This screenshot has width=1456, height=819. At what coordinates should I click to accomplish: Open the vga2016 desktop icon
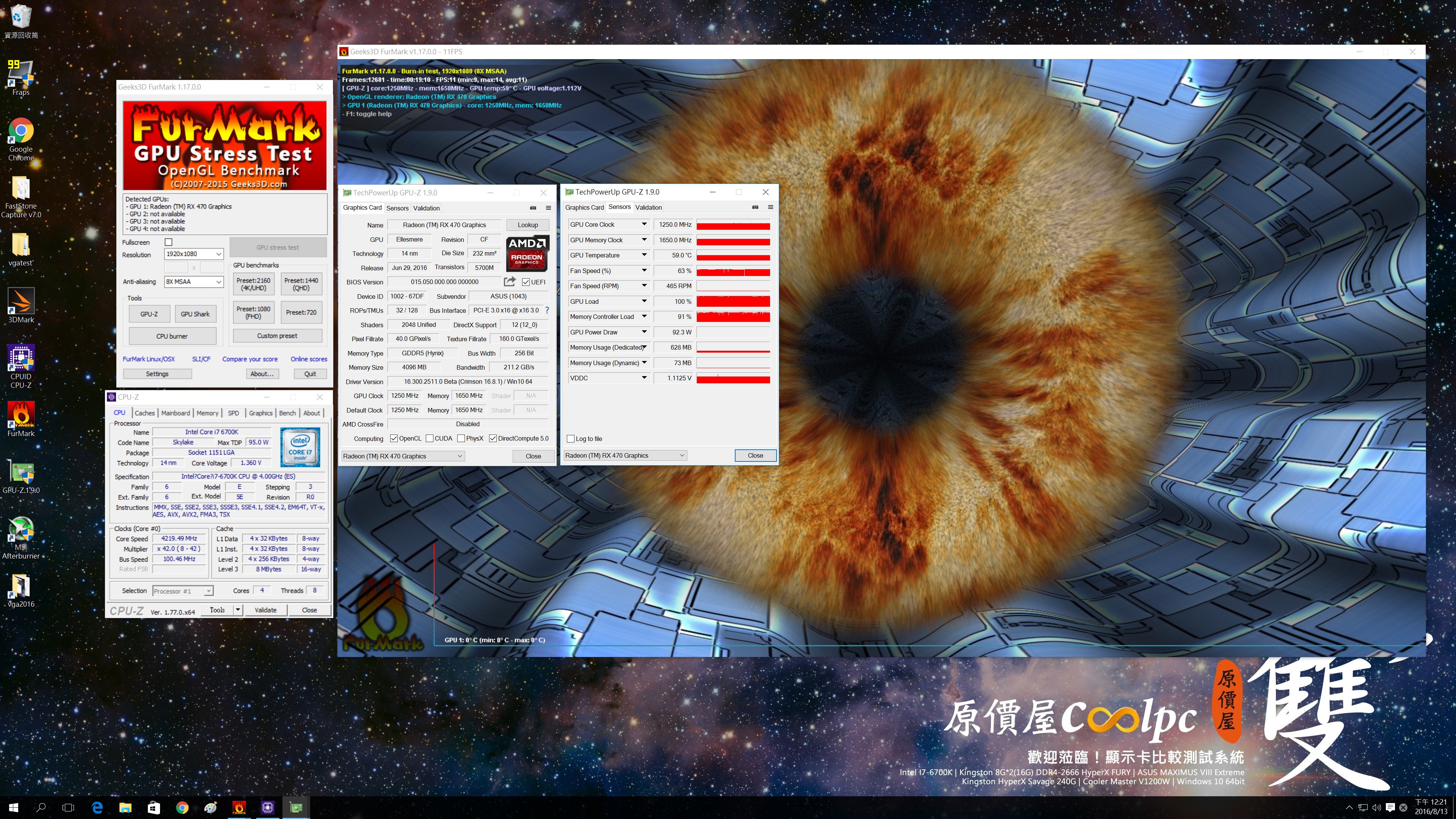click(21, 590)
